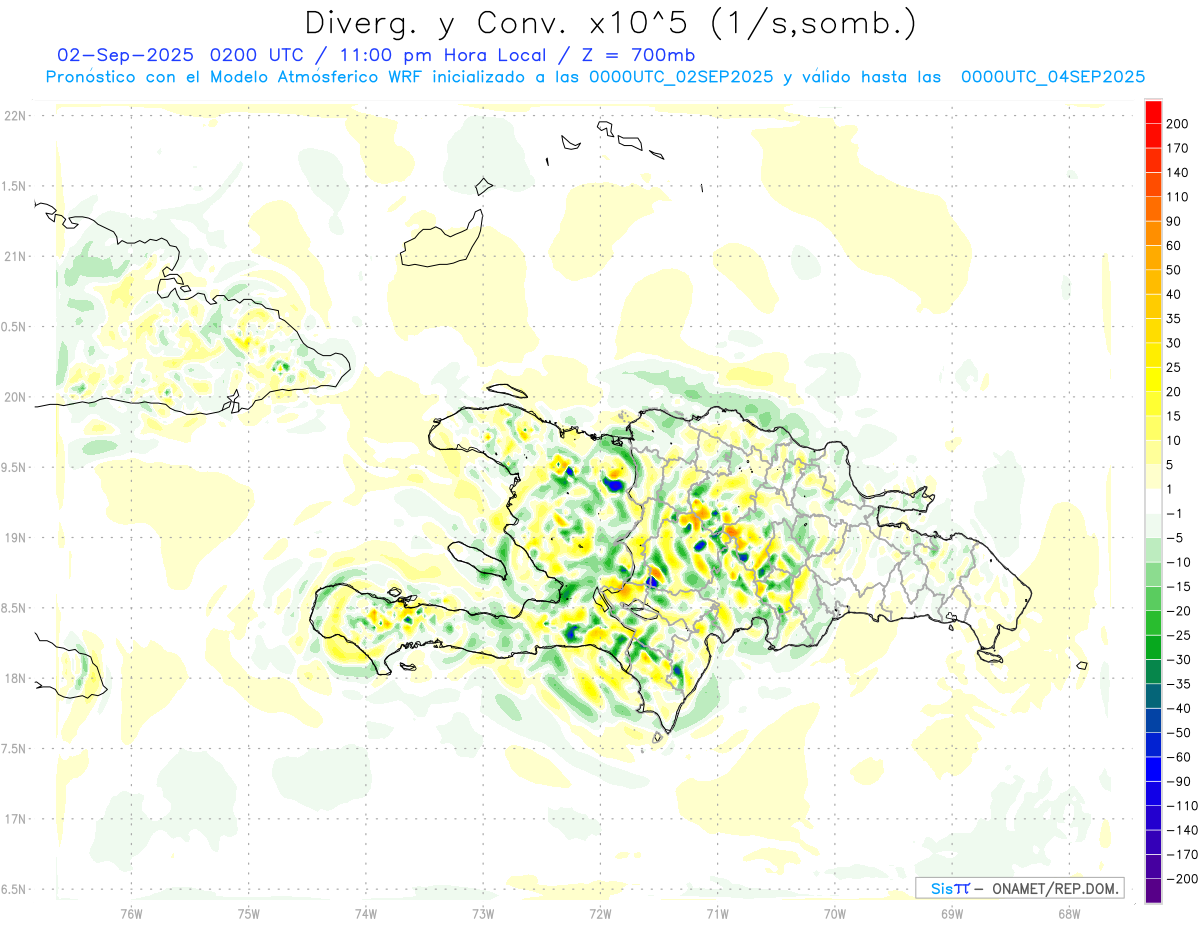Click the '72W' longitude label
Screen dimensions: 1200x927
[600, 913]
